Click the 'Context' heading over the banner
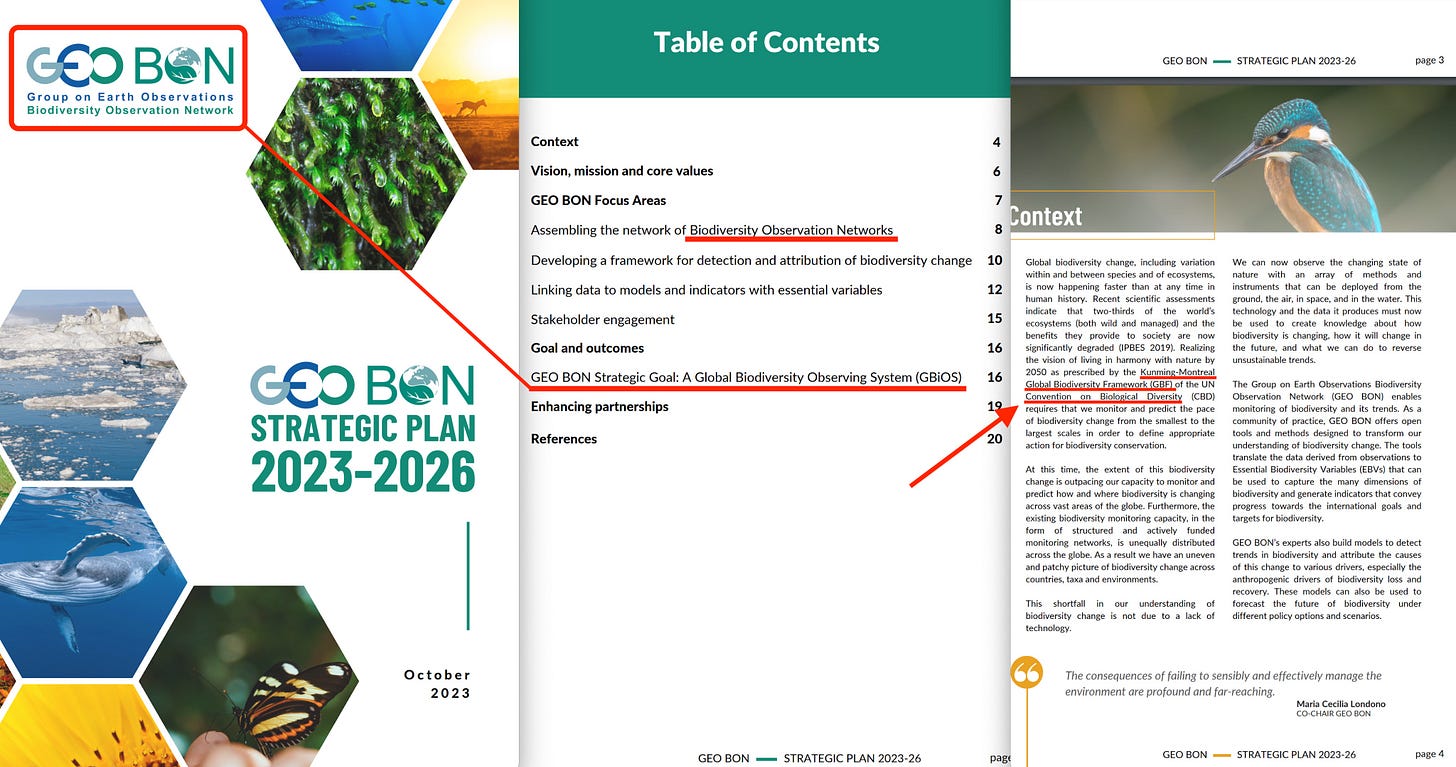The image size is (1456, 767). tap(1046, 216)
